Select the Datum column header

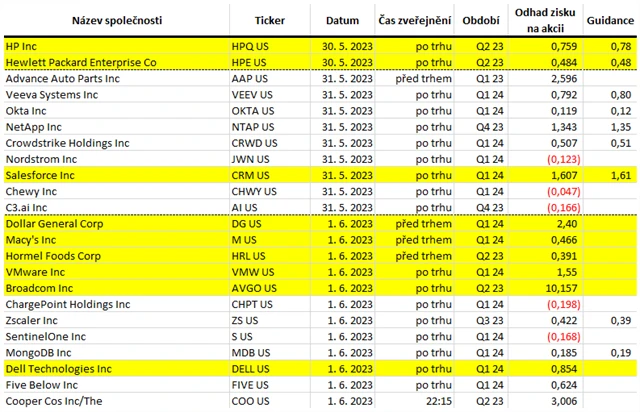point(342,20)
